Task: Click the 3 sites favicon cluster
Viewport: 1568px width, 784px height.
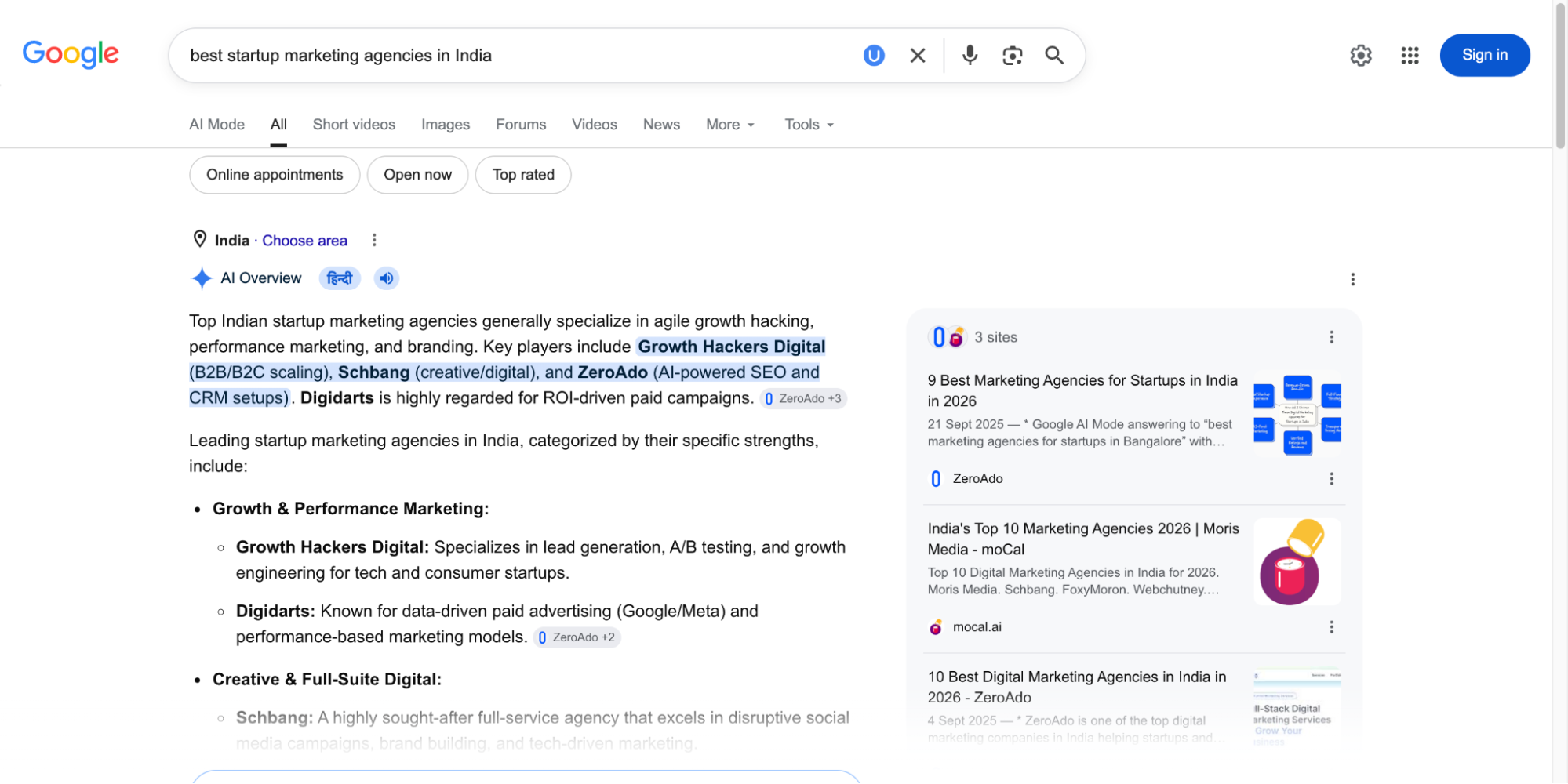Action: (x=947, y=337)
